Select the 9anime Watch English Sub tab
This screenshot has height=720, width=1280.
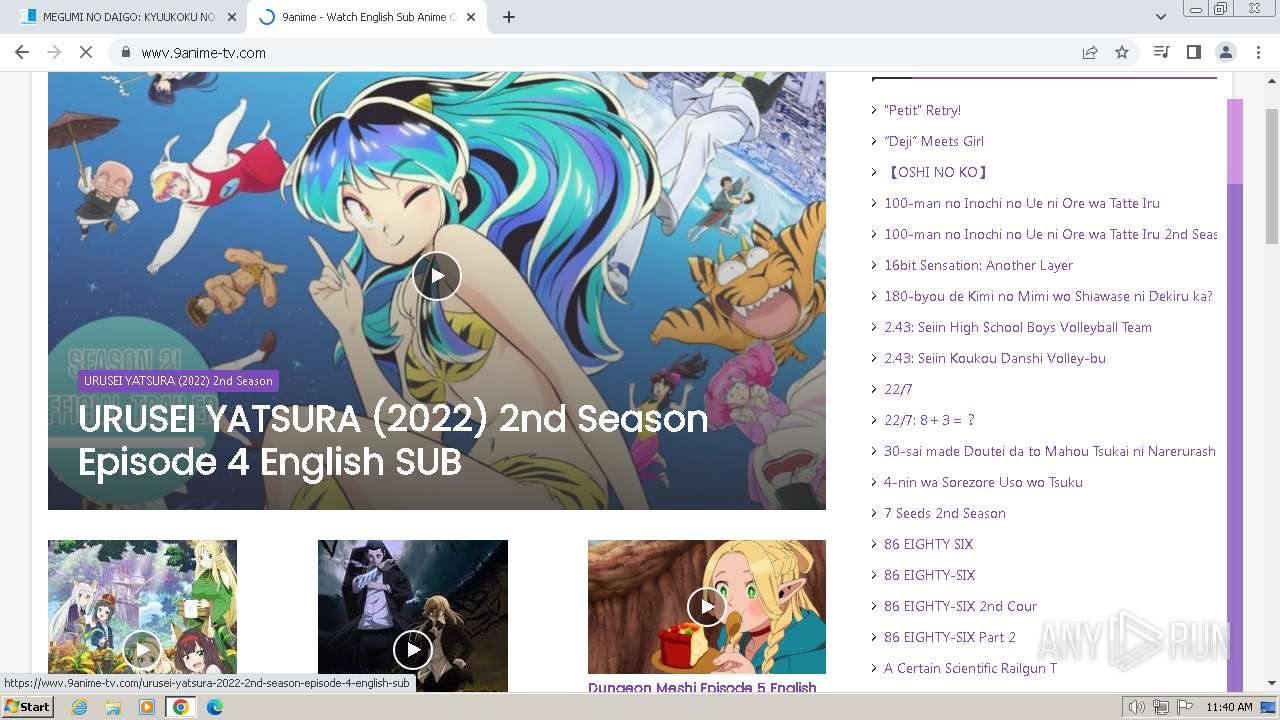[x=365, y=17]
